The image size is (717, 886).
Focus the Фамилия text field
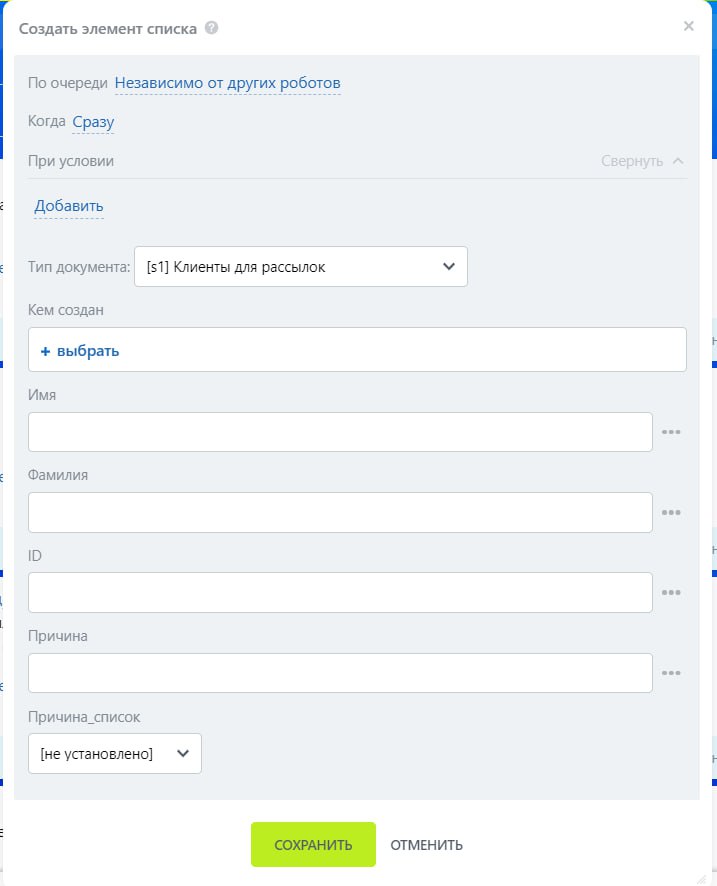tap(340, 512)
